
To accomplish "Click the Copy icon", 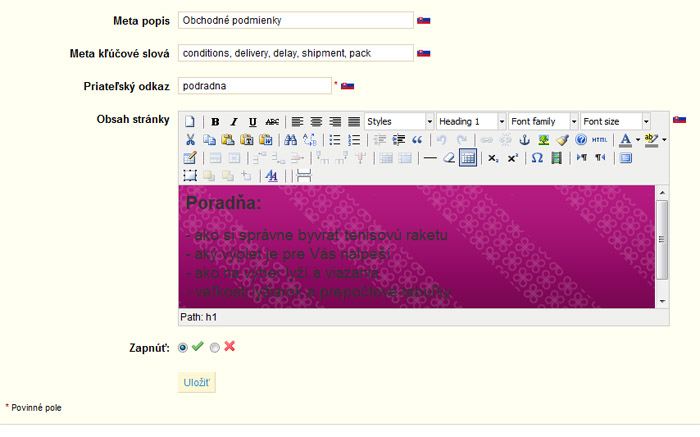I will (x=209, y=140).
